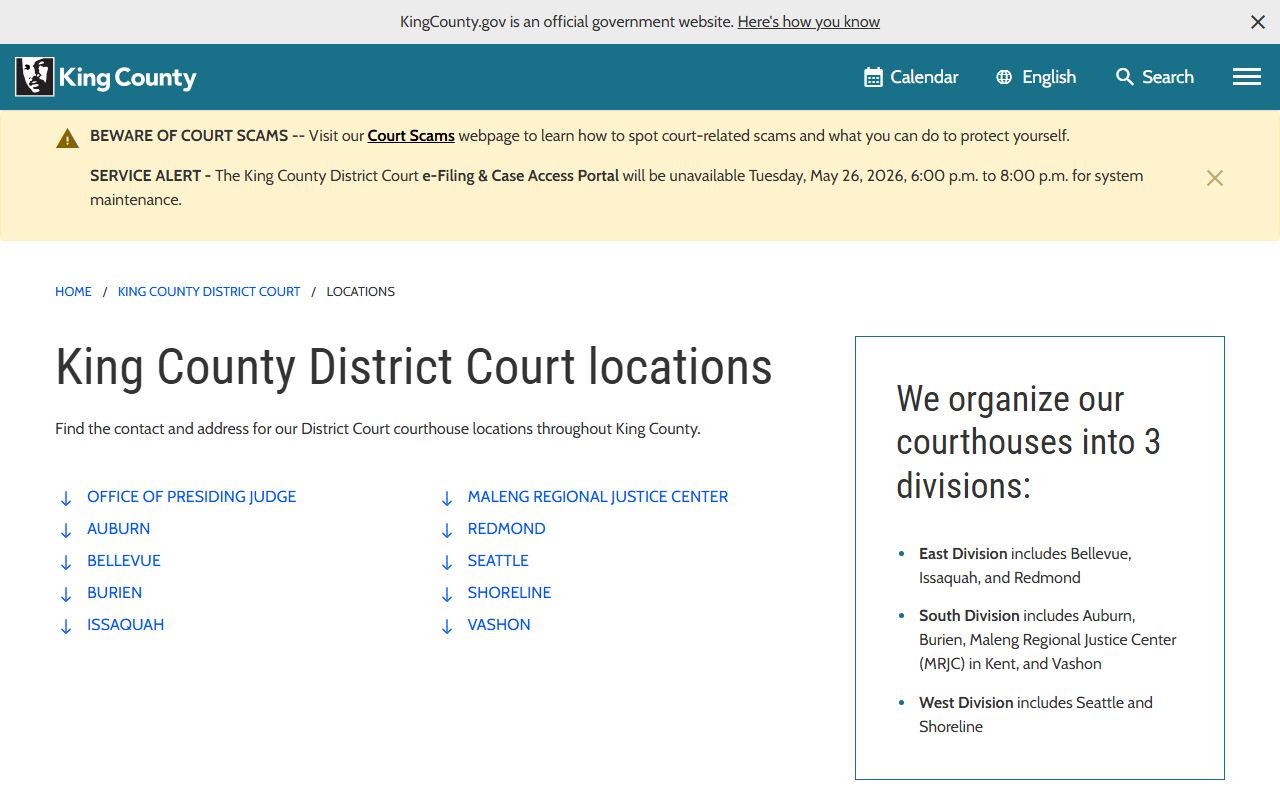This screenshot has width=1280, height=800.
Task: Click down arrow beside Office of Presiding Judge
Action: pos(66,498)
